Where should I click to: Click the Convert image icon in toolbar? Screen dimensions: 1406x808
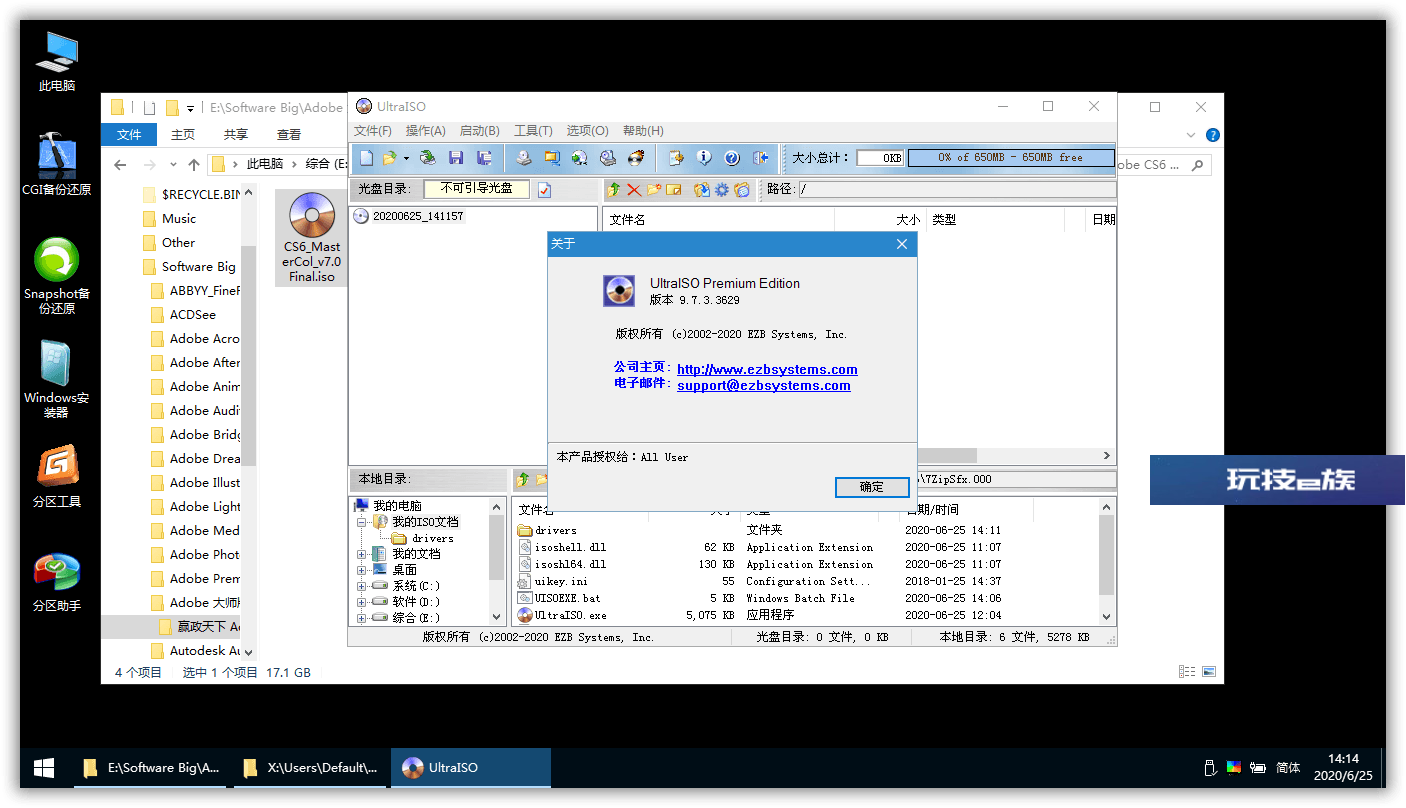tap(579, 157)
